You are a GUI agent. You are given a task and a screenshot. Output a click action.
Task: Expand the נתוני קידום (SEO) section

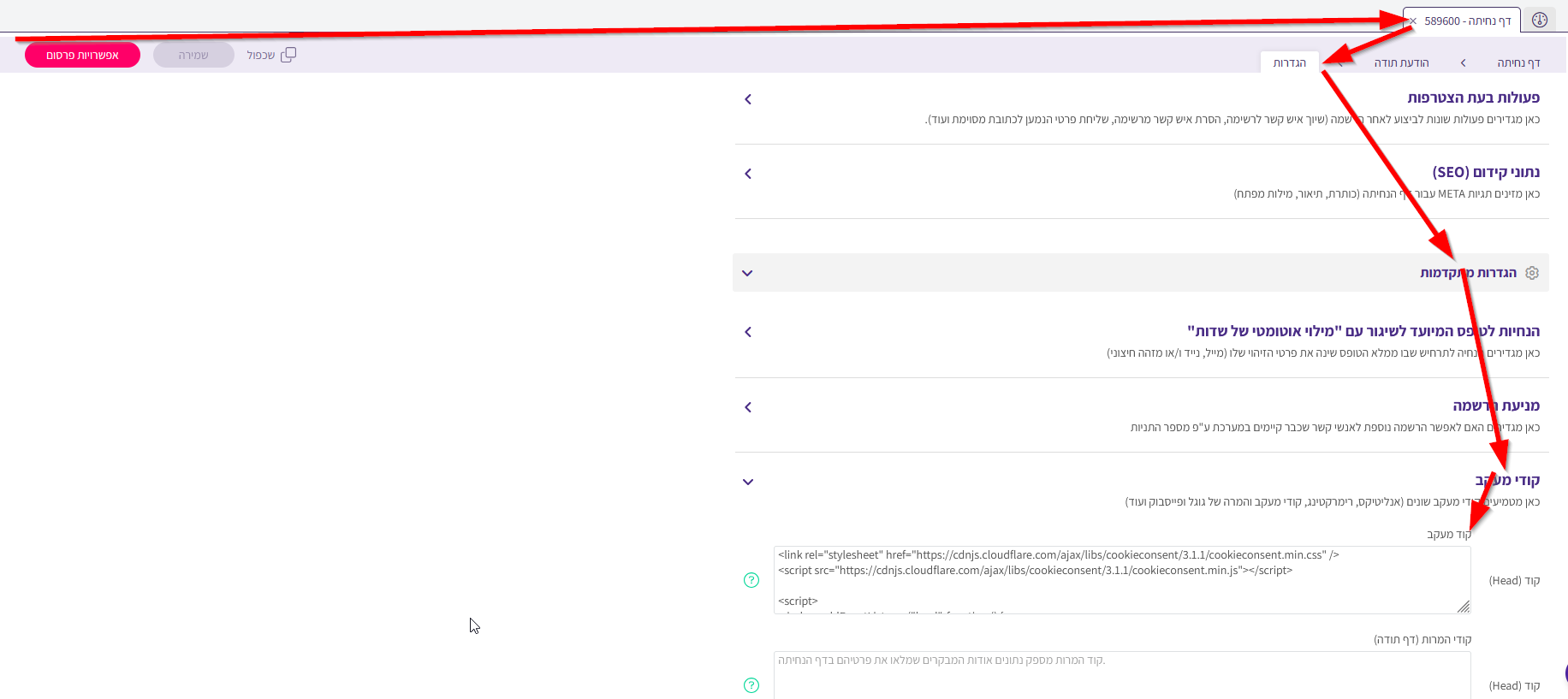[748, 174]
